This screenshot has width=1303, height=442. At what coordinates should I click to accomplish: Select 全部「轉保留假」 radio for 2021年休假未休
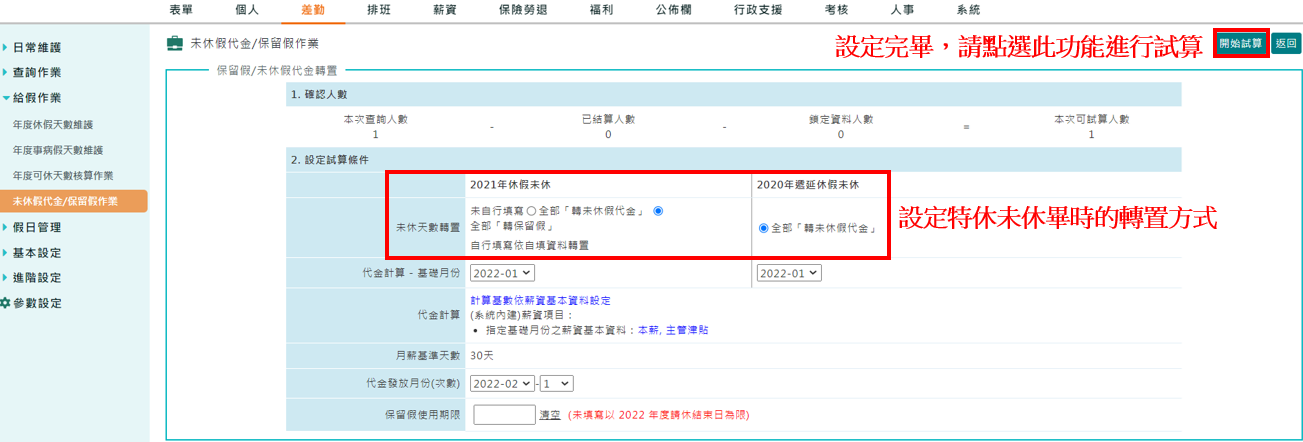click(x=658, y=211)
